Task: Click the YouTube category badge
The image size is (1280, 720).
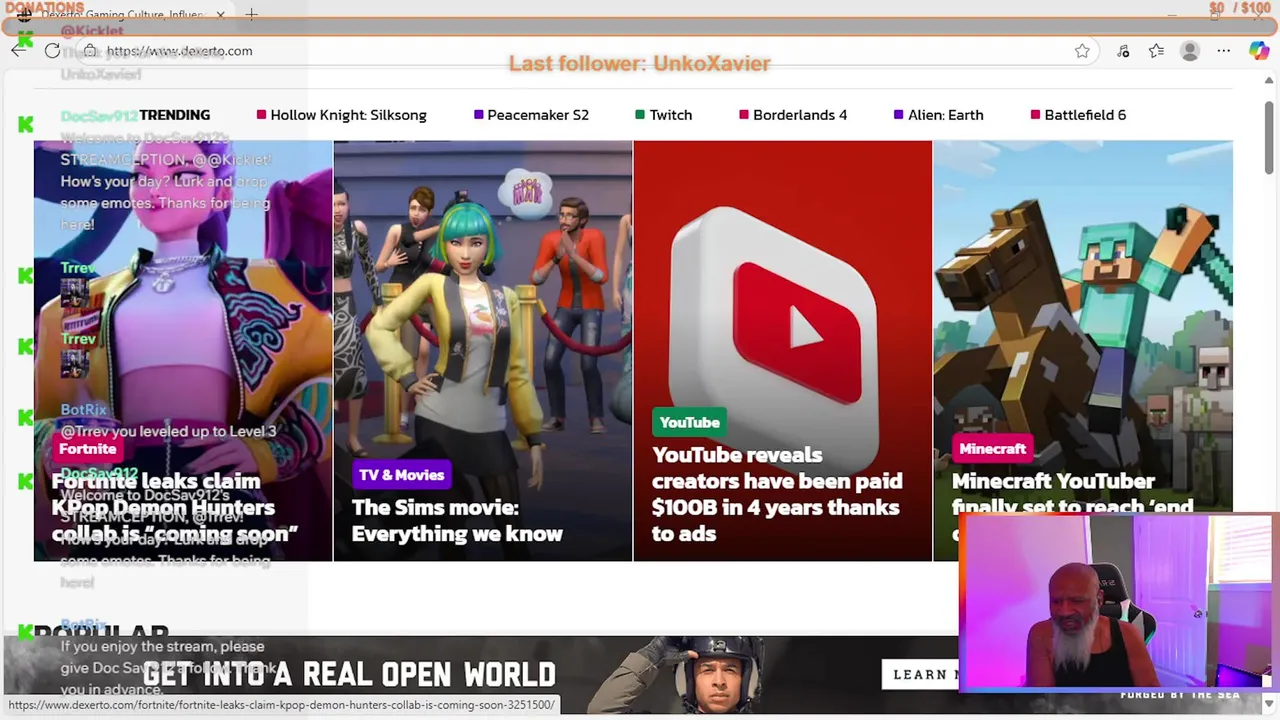Action: pyautogui.click(x=689, y=423)
